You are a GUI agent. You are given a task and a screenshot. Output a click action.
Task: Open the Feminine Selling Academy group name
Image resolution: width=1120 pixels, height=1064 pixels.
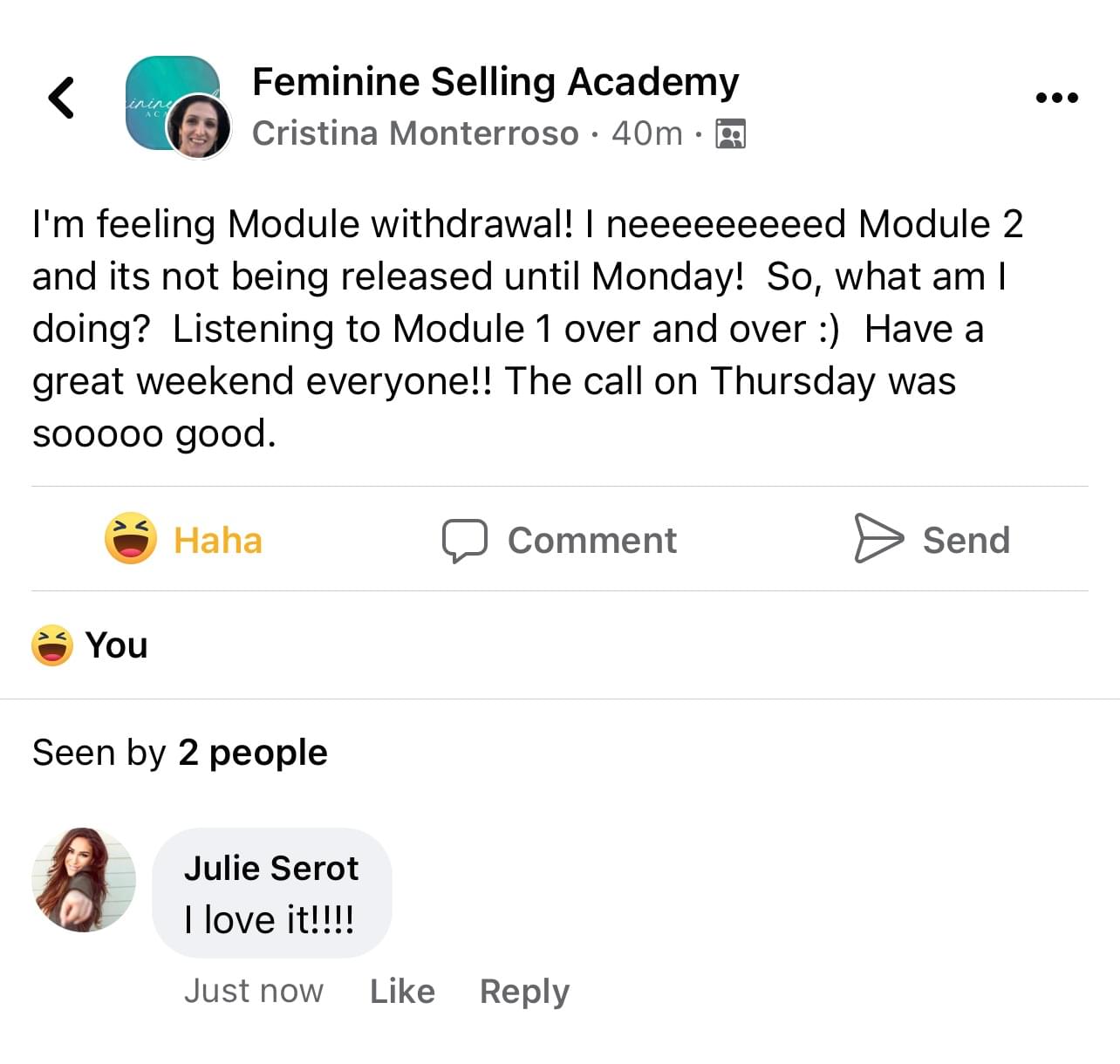click(495, 82)
